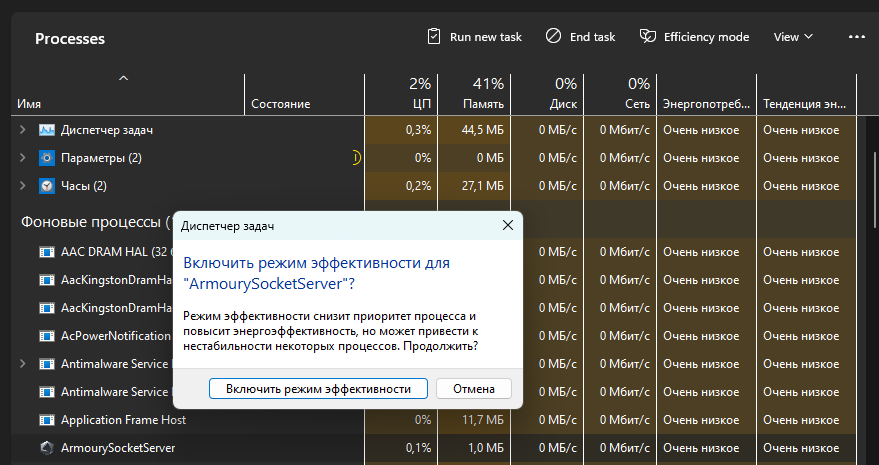Expand the first Antimalware Service process
The image size is (879, 465).
tap(22, 364)
